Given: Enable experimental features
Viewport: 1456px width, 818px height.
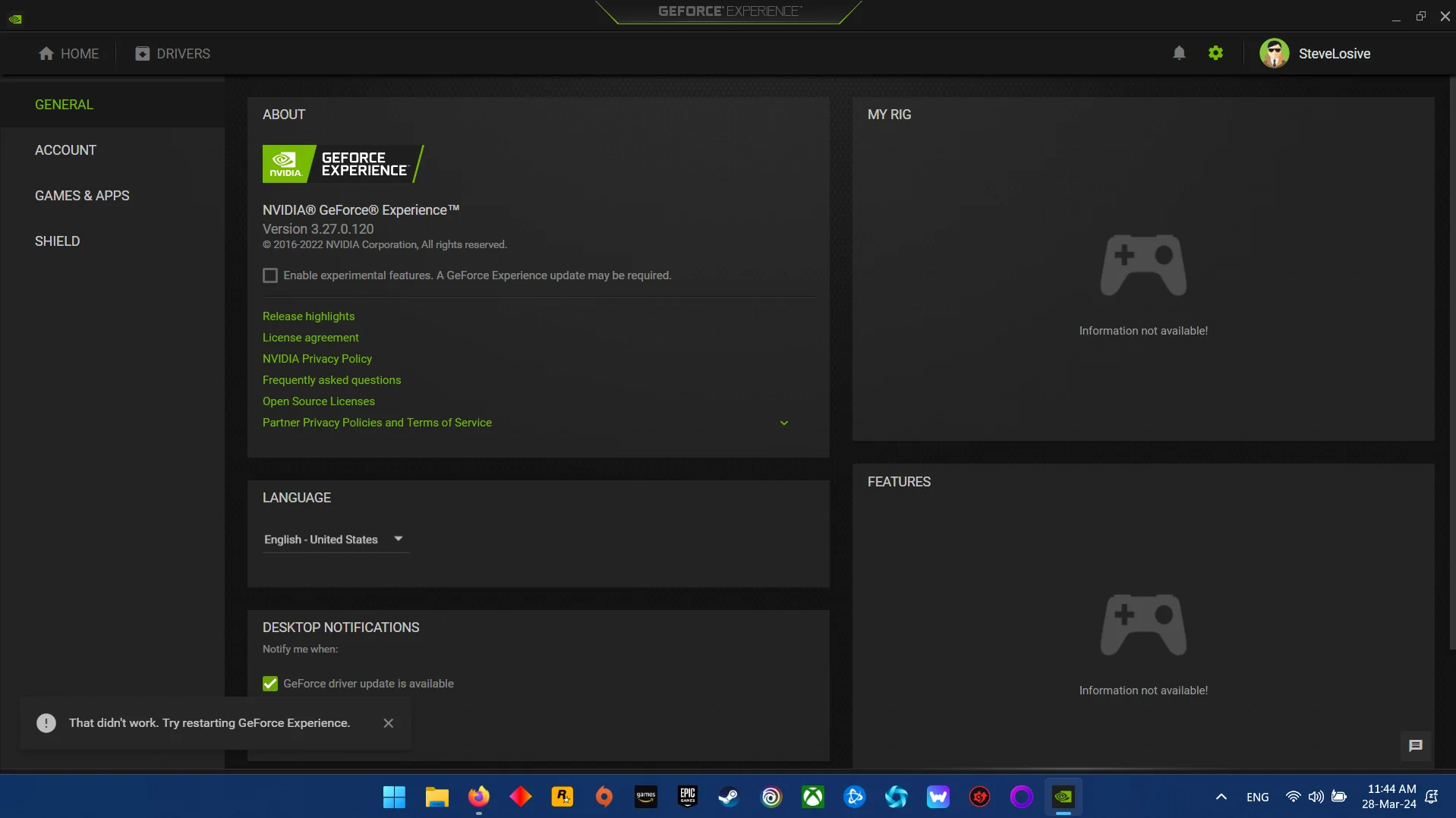Looking at the screenshot, I should [x=270, y=275].
